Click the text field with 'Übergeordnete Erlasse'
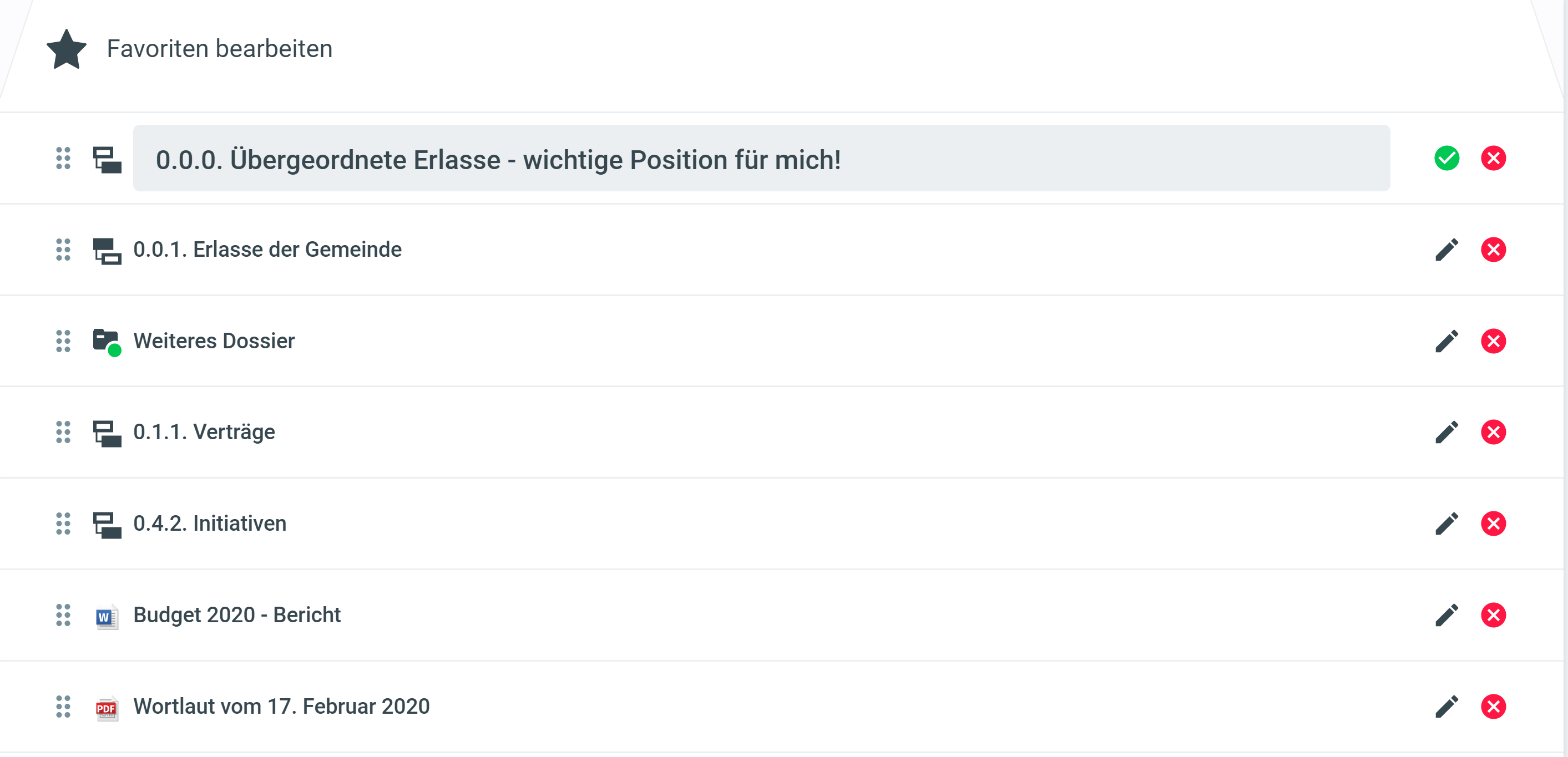Image resolution: width=1568 pixels, height=757 pixels. (x=761, y=159)
